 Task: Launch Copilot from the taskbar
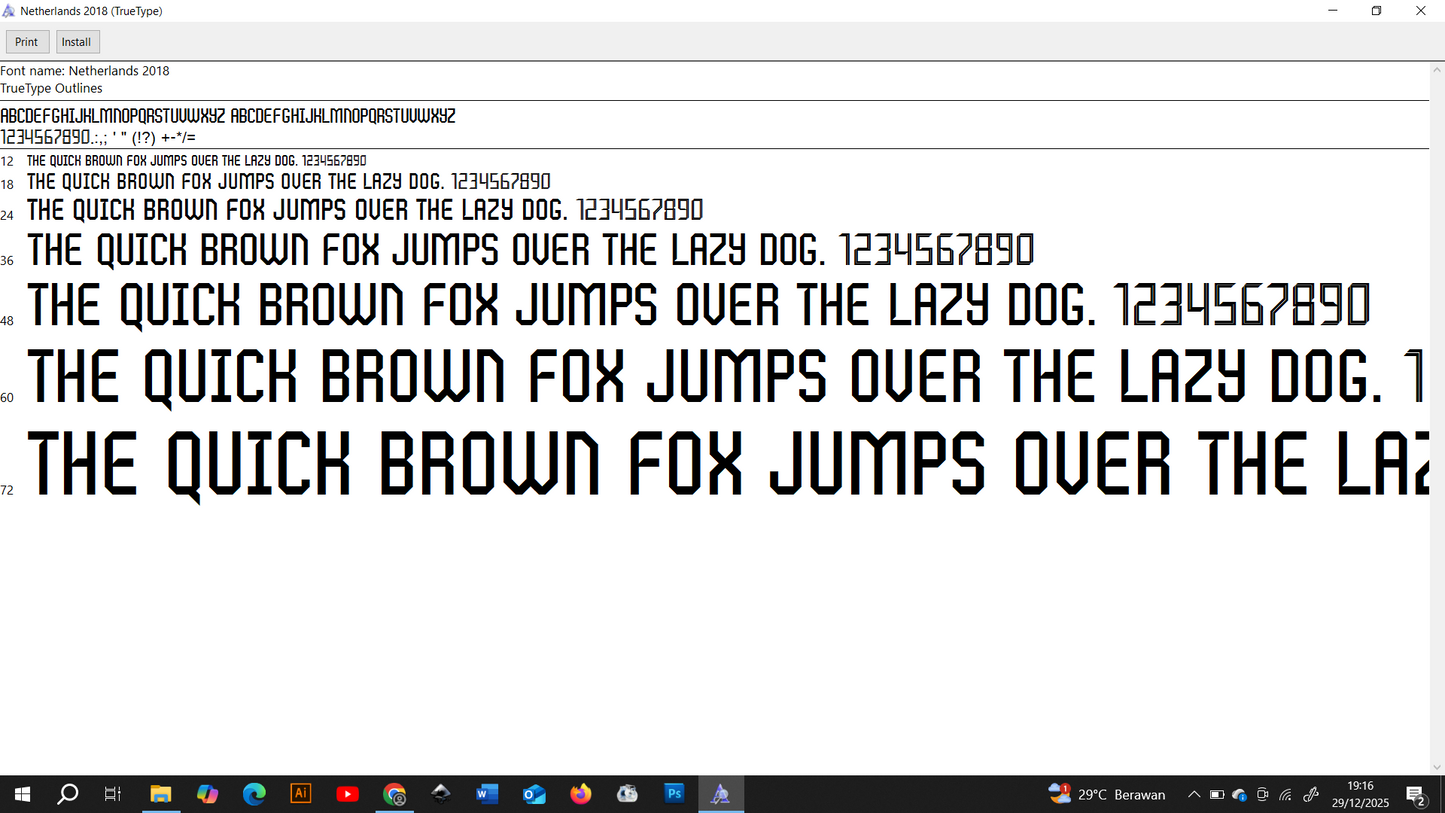207,794
